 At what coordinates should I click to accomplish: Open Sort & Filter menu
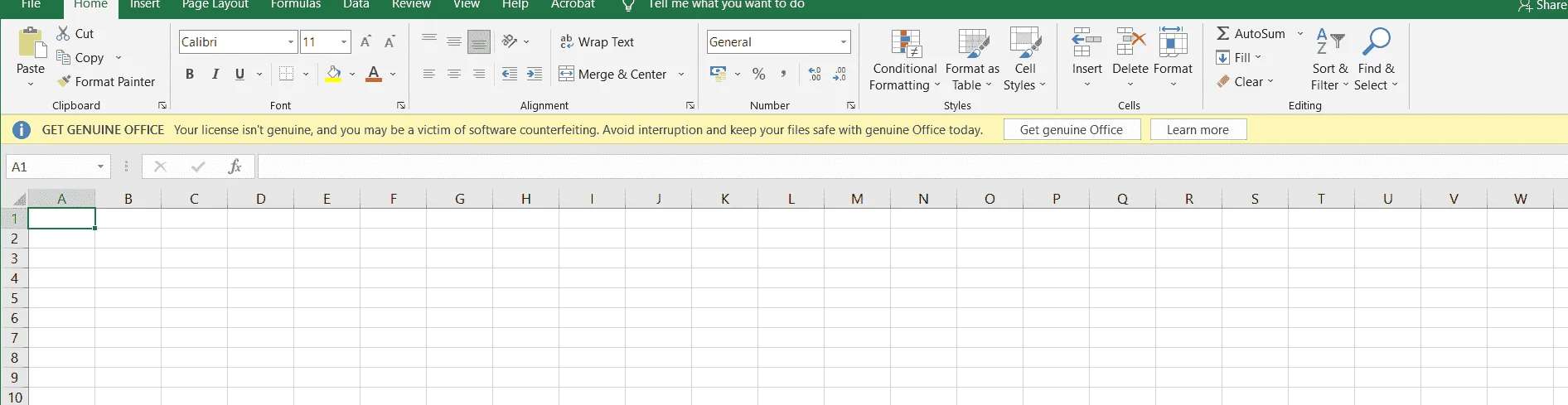point(1330,60)
